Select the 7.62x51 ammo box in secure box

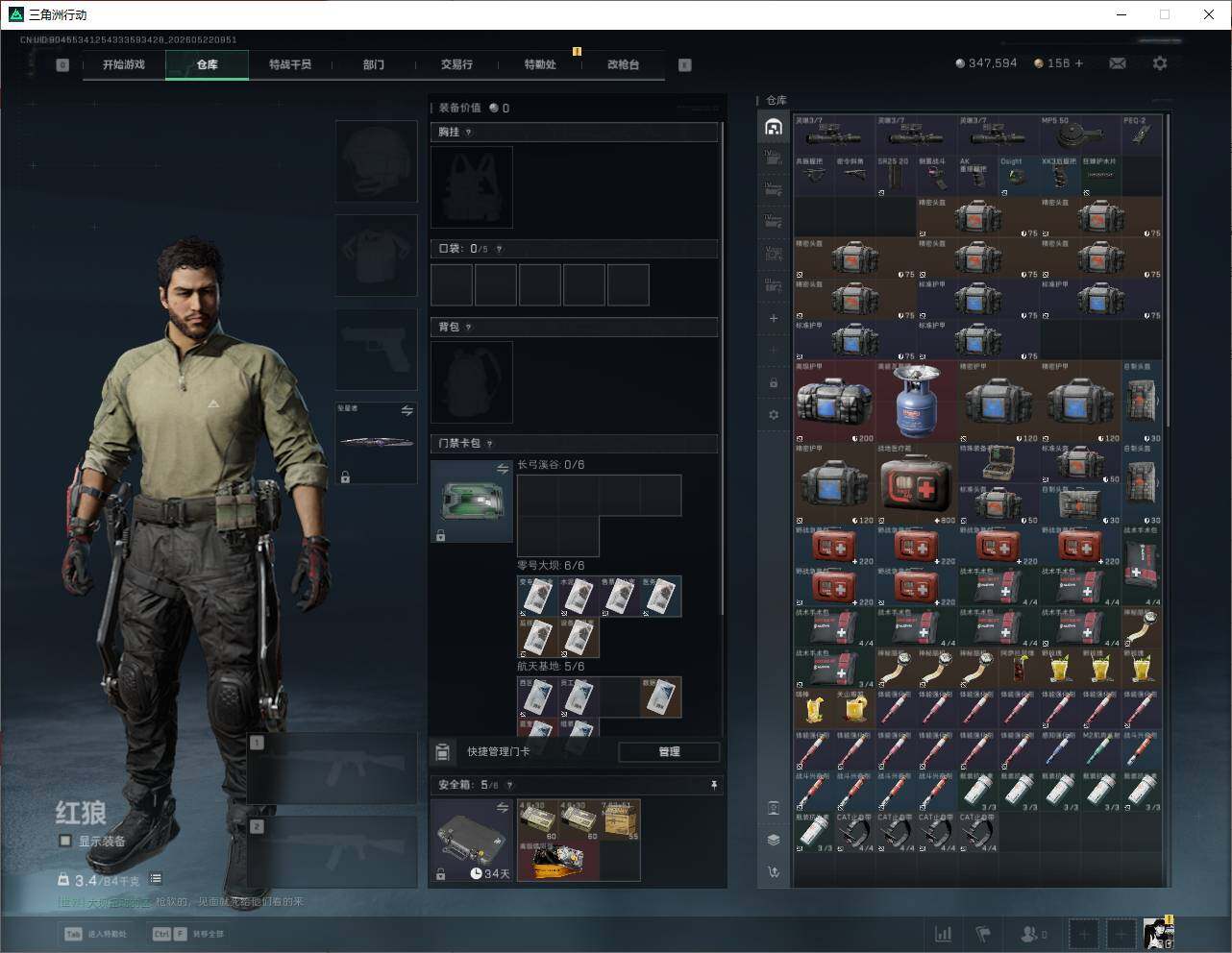pos(620,820)
